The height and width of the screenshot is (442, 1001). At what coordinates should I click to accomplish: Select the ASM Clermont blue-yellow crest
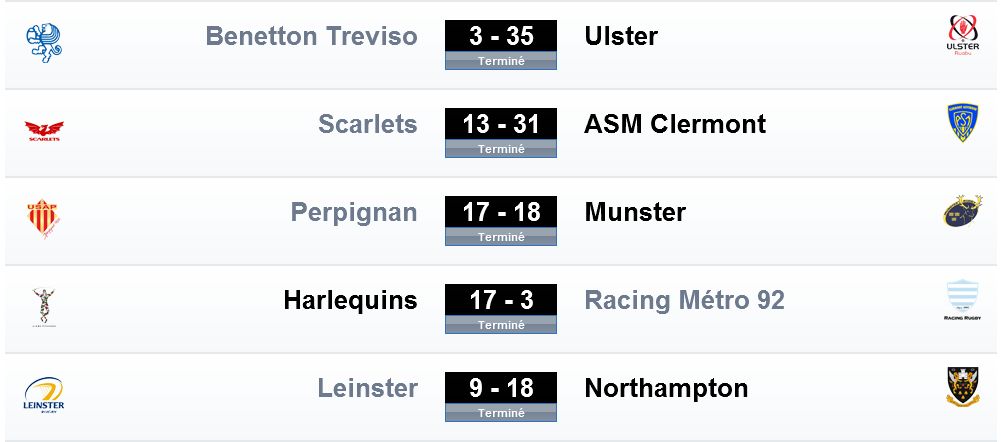(x=963, y=122)
